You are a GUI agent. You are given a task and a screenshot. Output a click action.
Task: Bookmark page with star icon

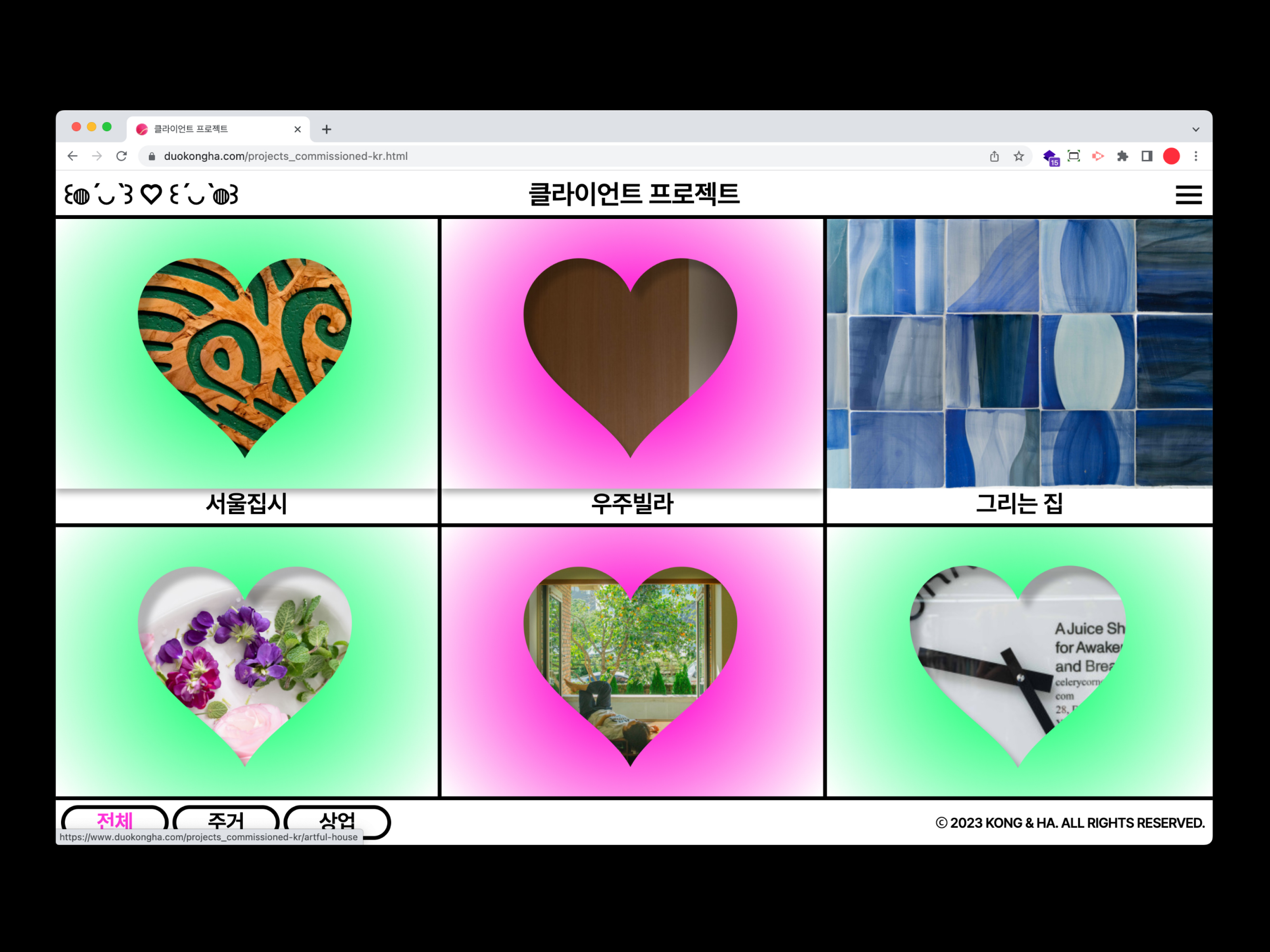click(1018, 156)
